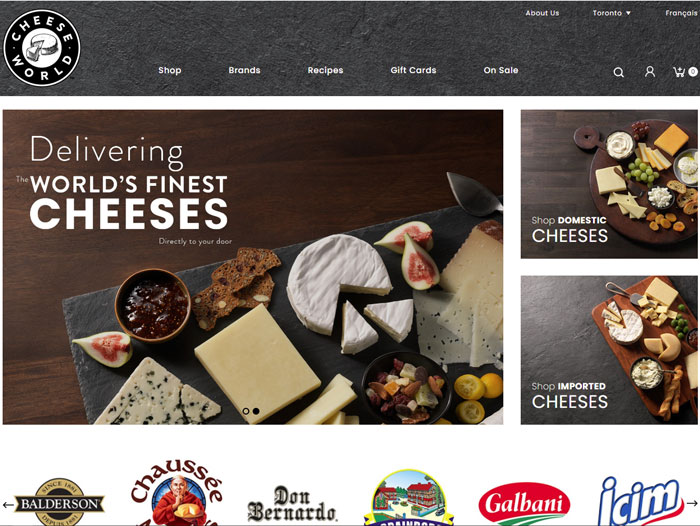Open the Shop menu
This screenshot has width=700, height=526.
[x=170, y=70]
